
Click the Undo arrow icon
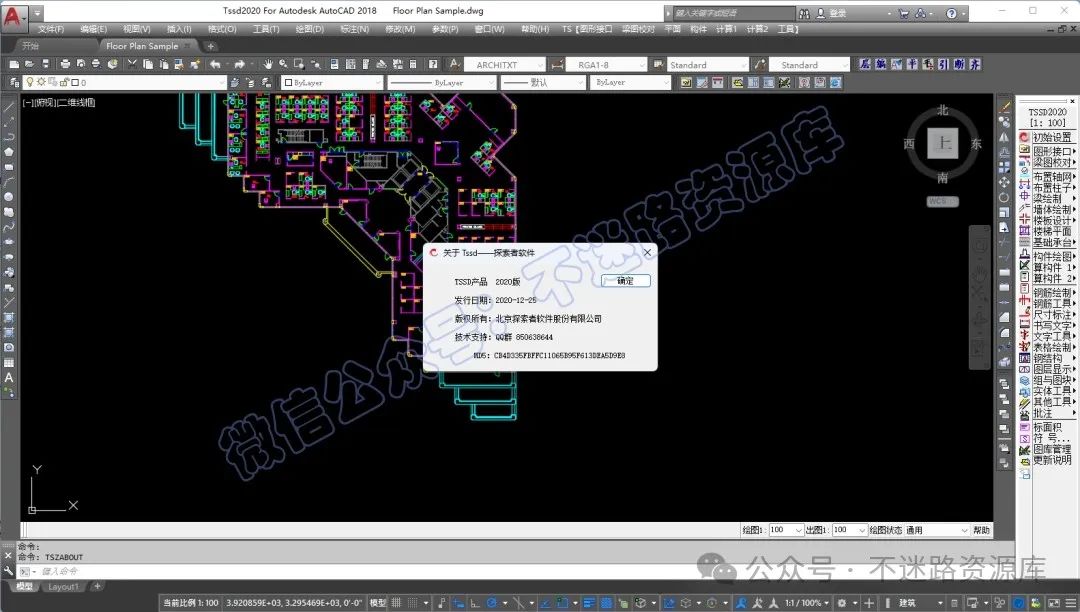(x=215, y=64)
